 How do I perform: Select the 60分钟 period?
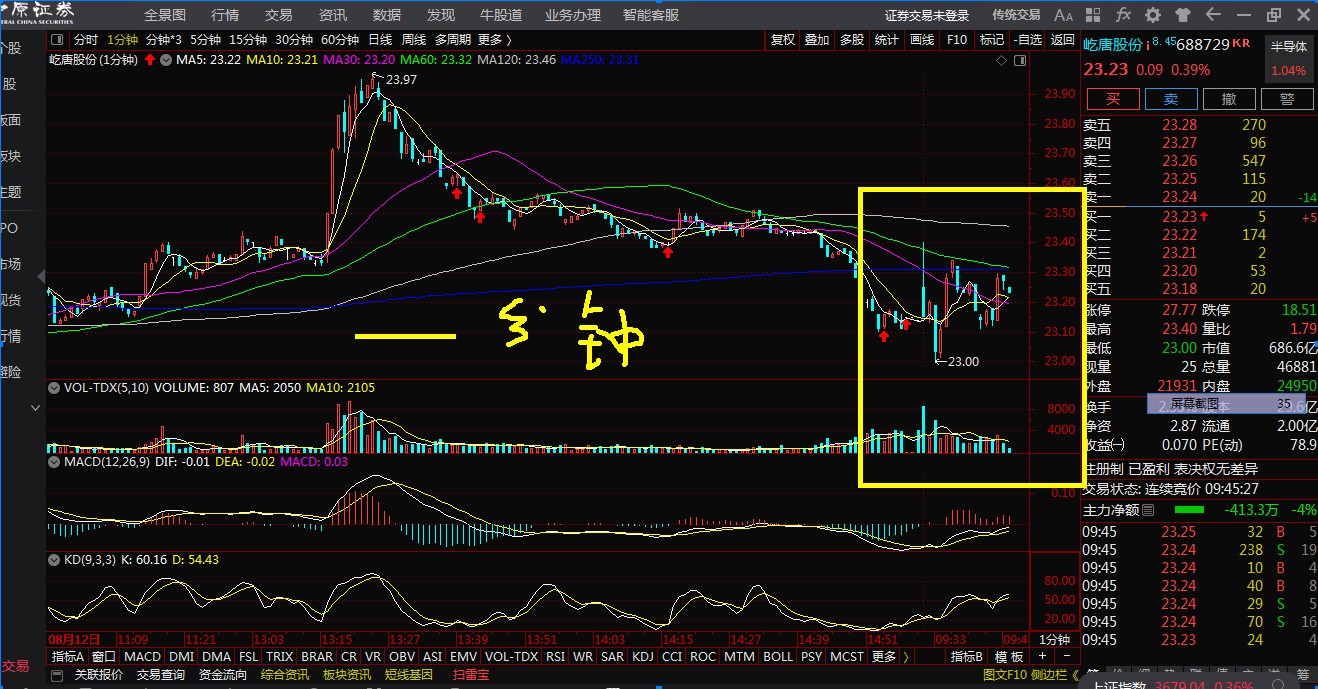[x=340, y=40]
